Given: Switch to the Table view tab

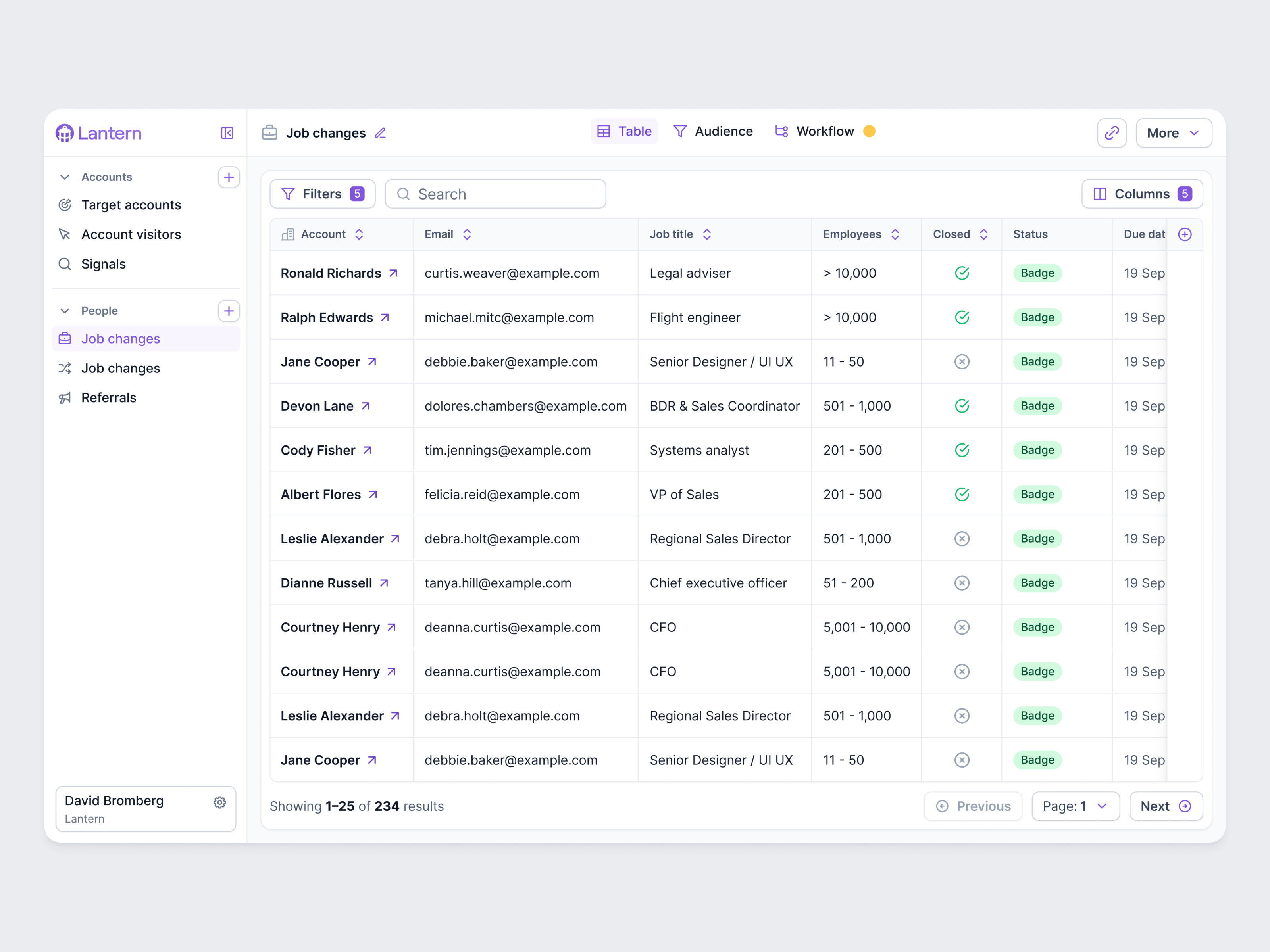Looking at the screenshot, I should tap(624, 131).
